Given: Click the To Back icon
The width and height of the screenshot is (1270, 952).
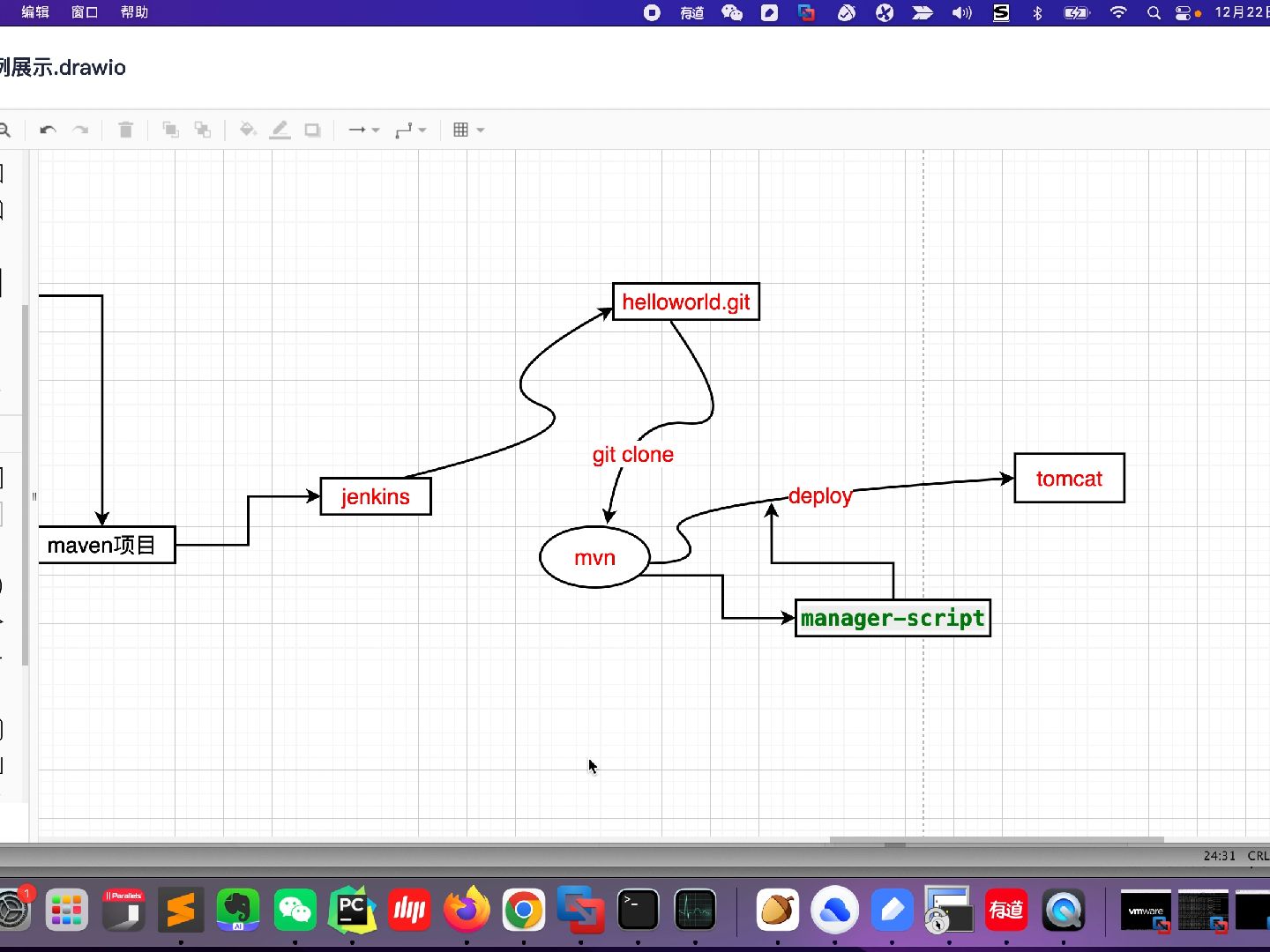Looking at the screenshot, I should (x=203, y=130).
